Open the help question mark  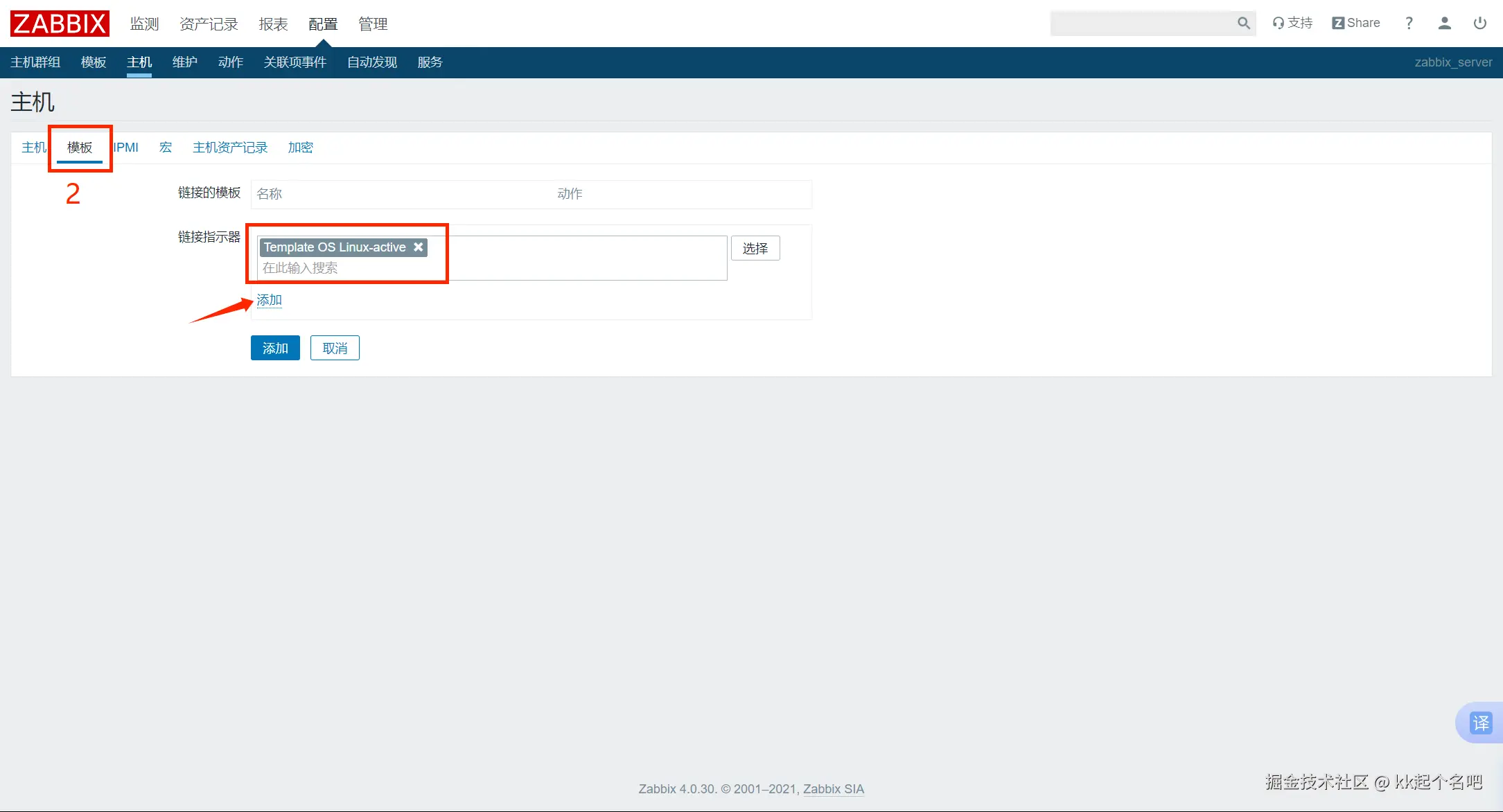[1409, 23]
